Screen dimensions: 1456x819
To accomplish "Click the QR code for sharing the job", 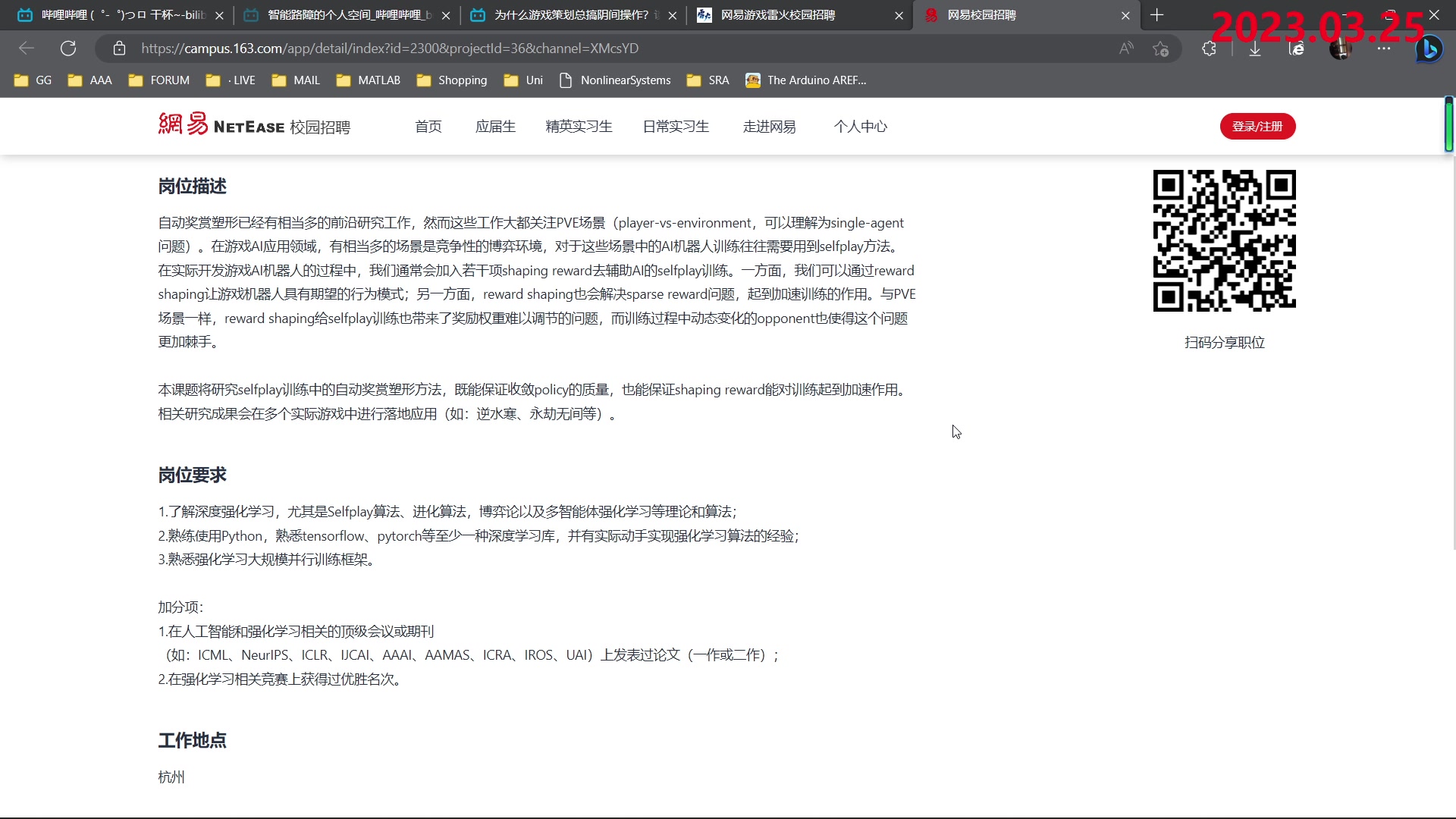I will (1224, 240).
